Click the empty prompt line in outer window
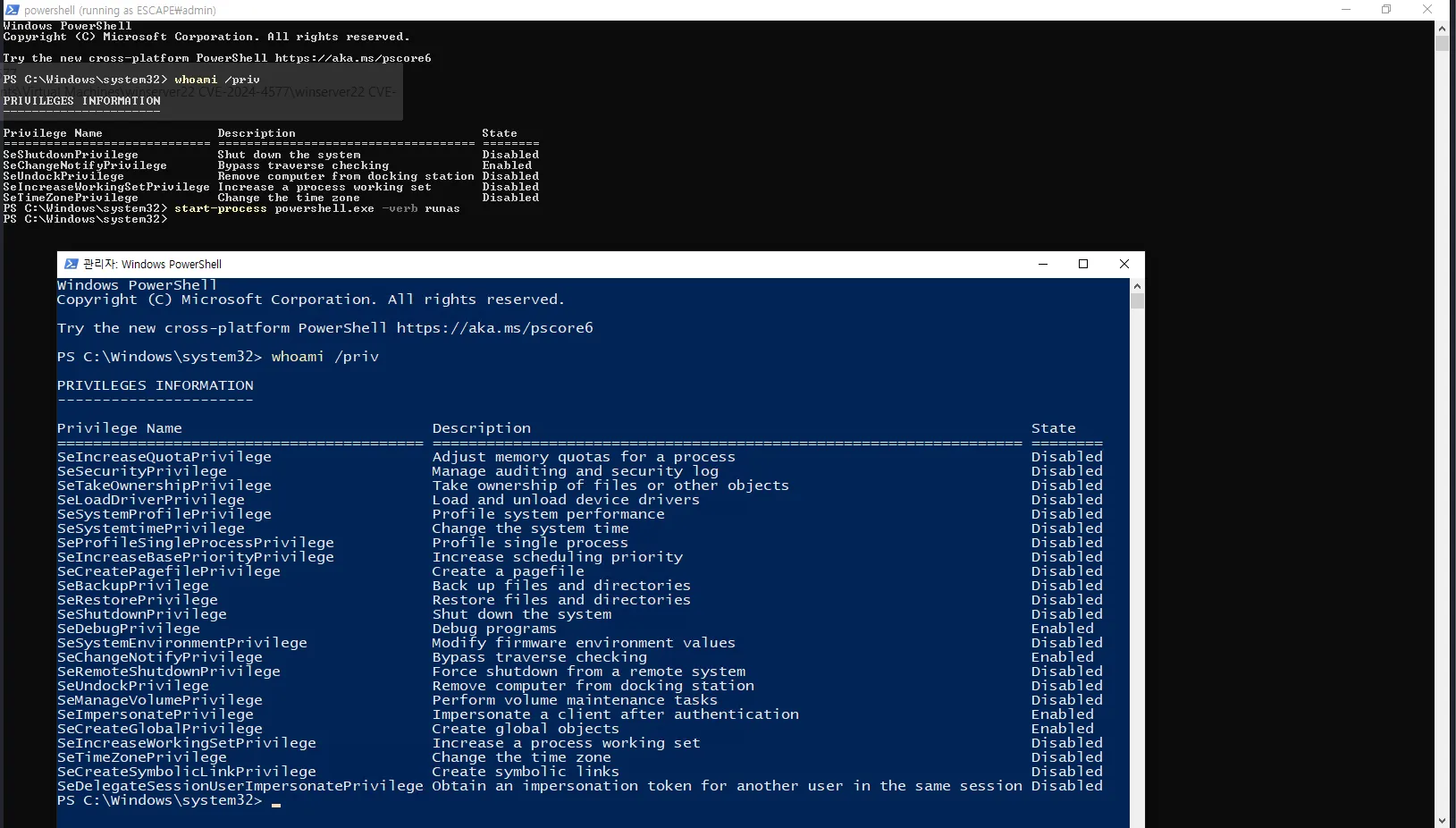This screenshot has width=1456, height=828. 86,219
